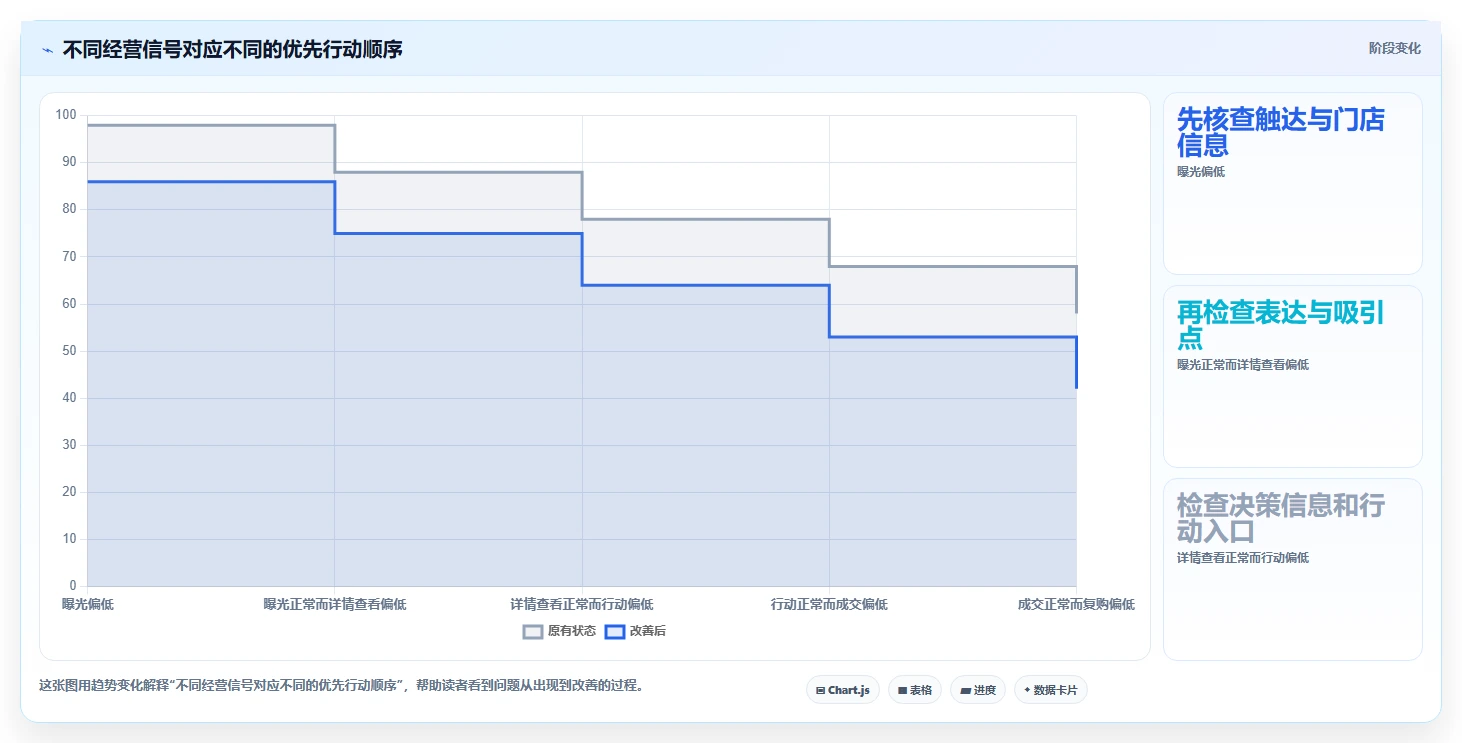1462x743 pixels.
Task: Click the blue 改善后 legend swatch
Action: [x=615, y=631]
